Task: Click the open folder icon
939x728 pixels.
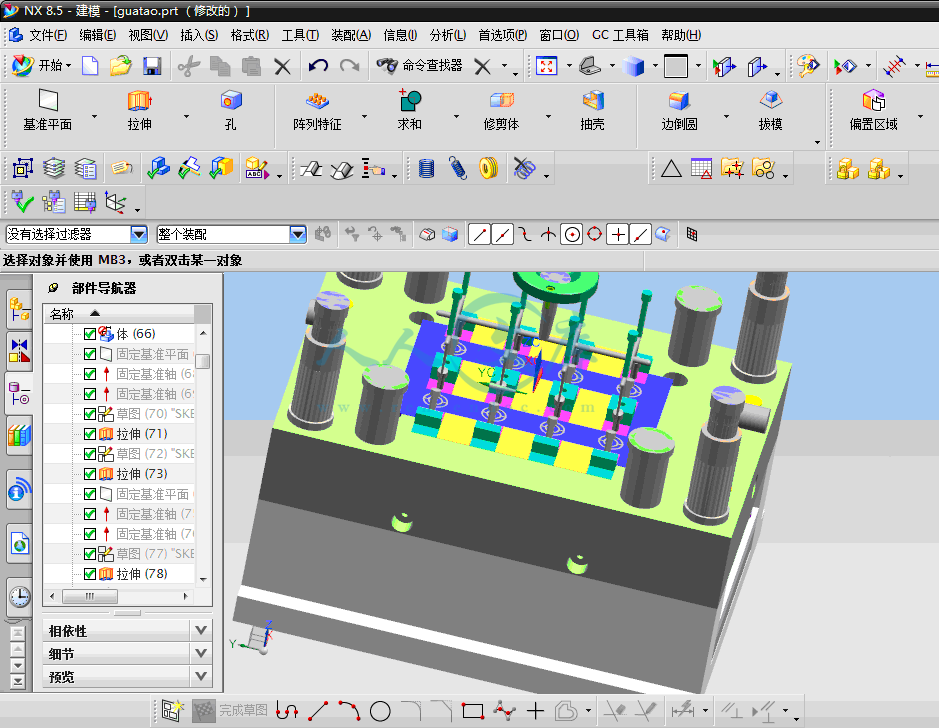Action: click(121, 65)
